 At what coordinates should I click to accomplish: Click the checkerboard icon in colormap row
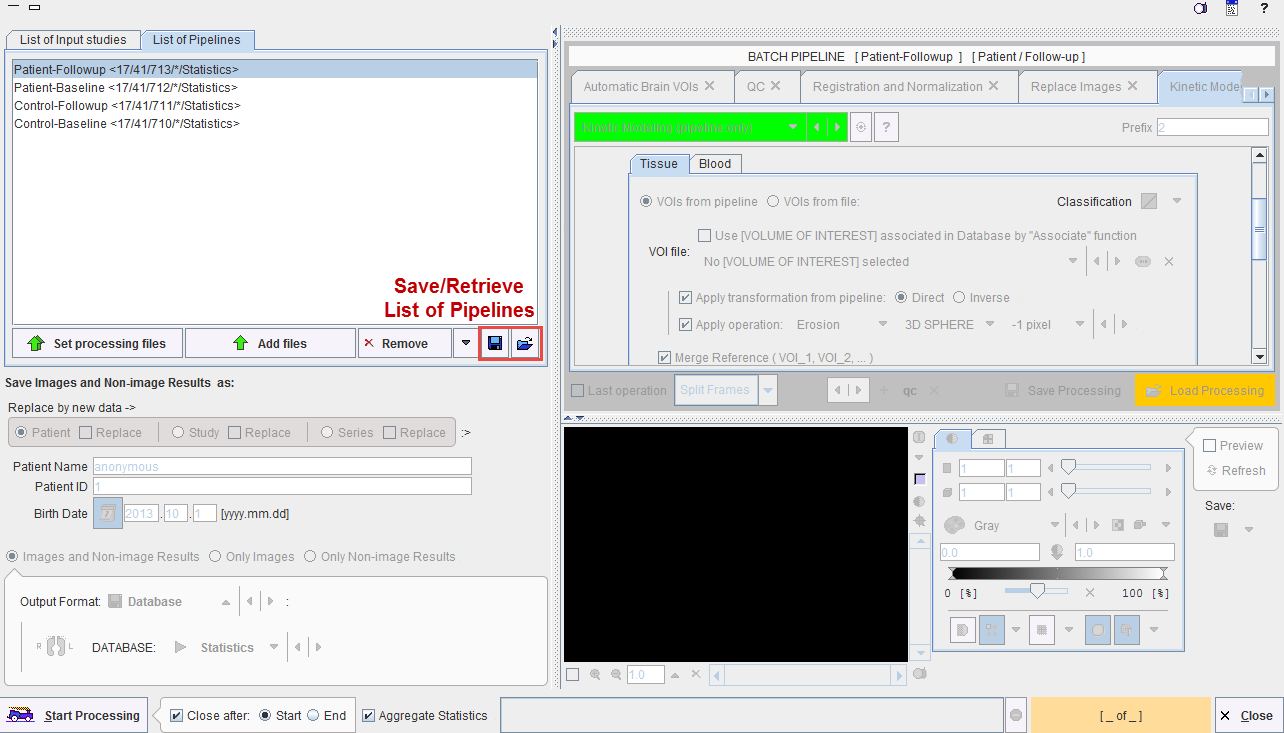[x=1118, y=525]
